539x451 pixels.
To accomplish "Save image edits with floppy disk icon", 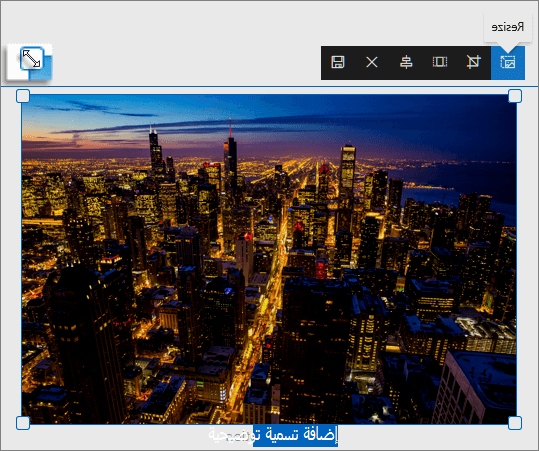I will pos(338,62).
